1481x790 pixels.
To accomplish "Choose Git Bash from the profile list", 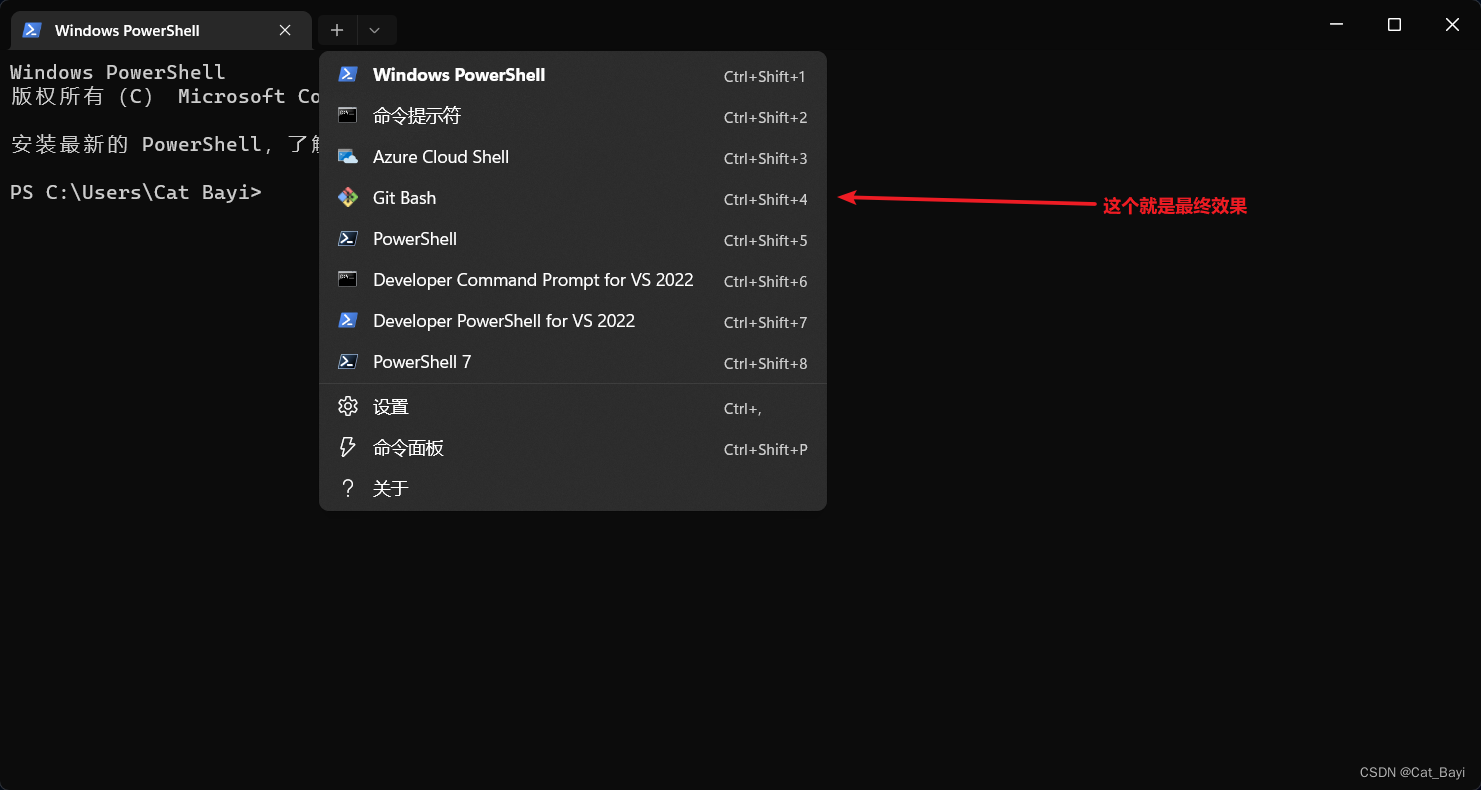I will tap(573, 198).
